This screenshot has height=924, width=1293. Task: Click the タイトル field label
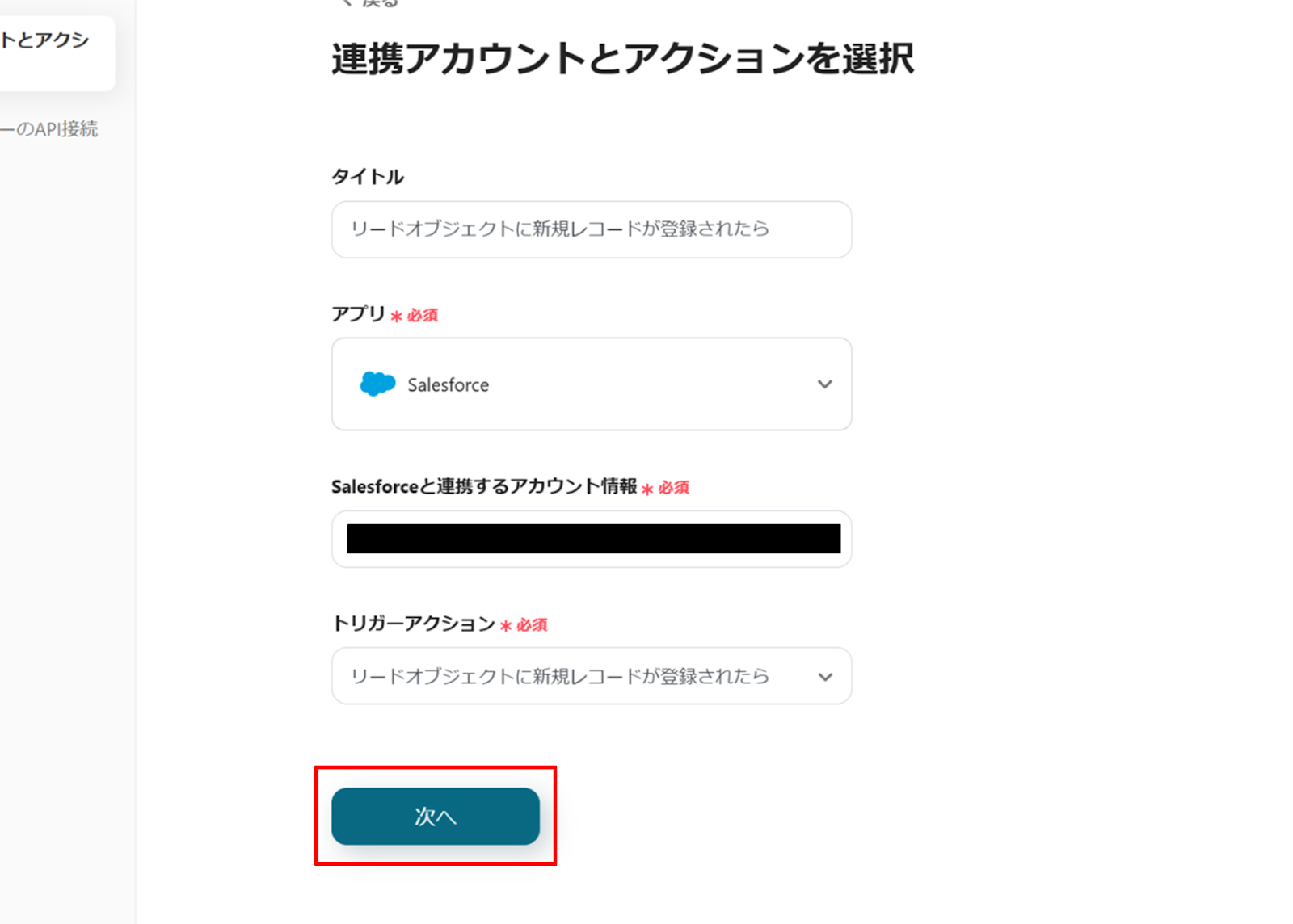(x=368, y=177)
